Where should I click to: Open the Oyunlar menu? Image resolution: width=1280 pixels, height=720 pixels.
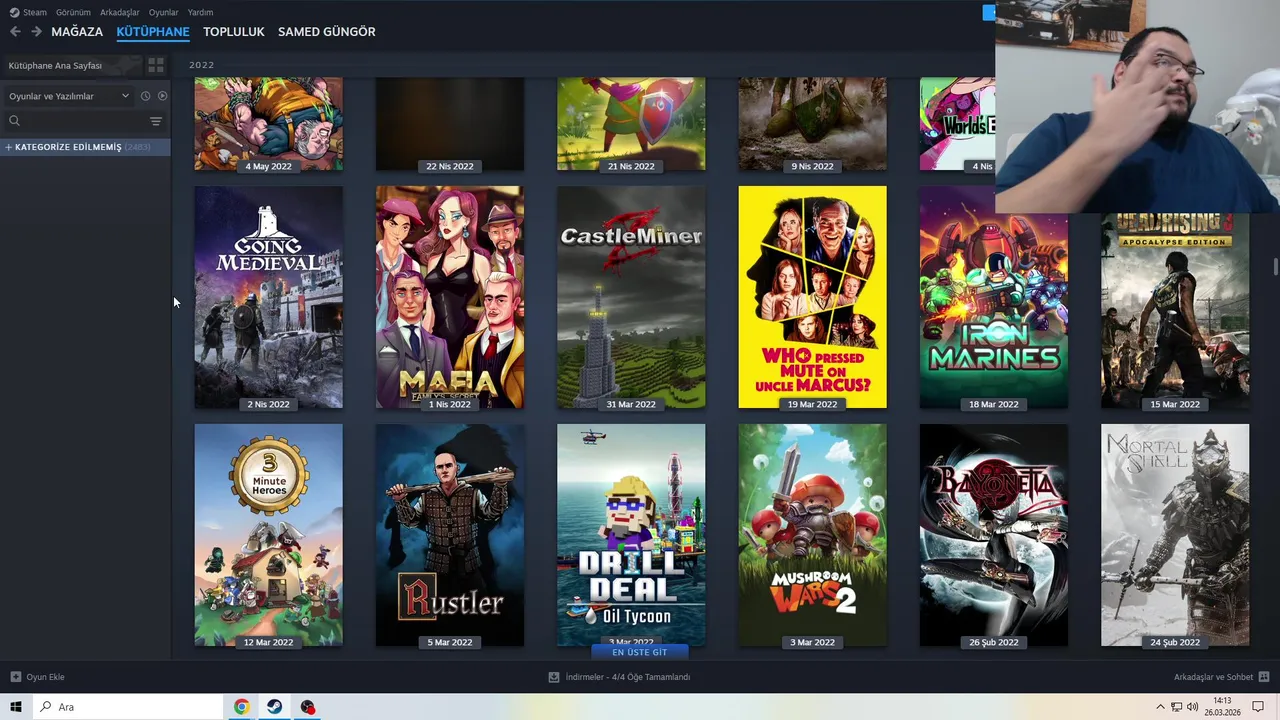pos(163,12)
